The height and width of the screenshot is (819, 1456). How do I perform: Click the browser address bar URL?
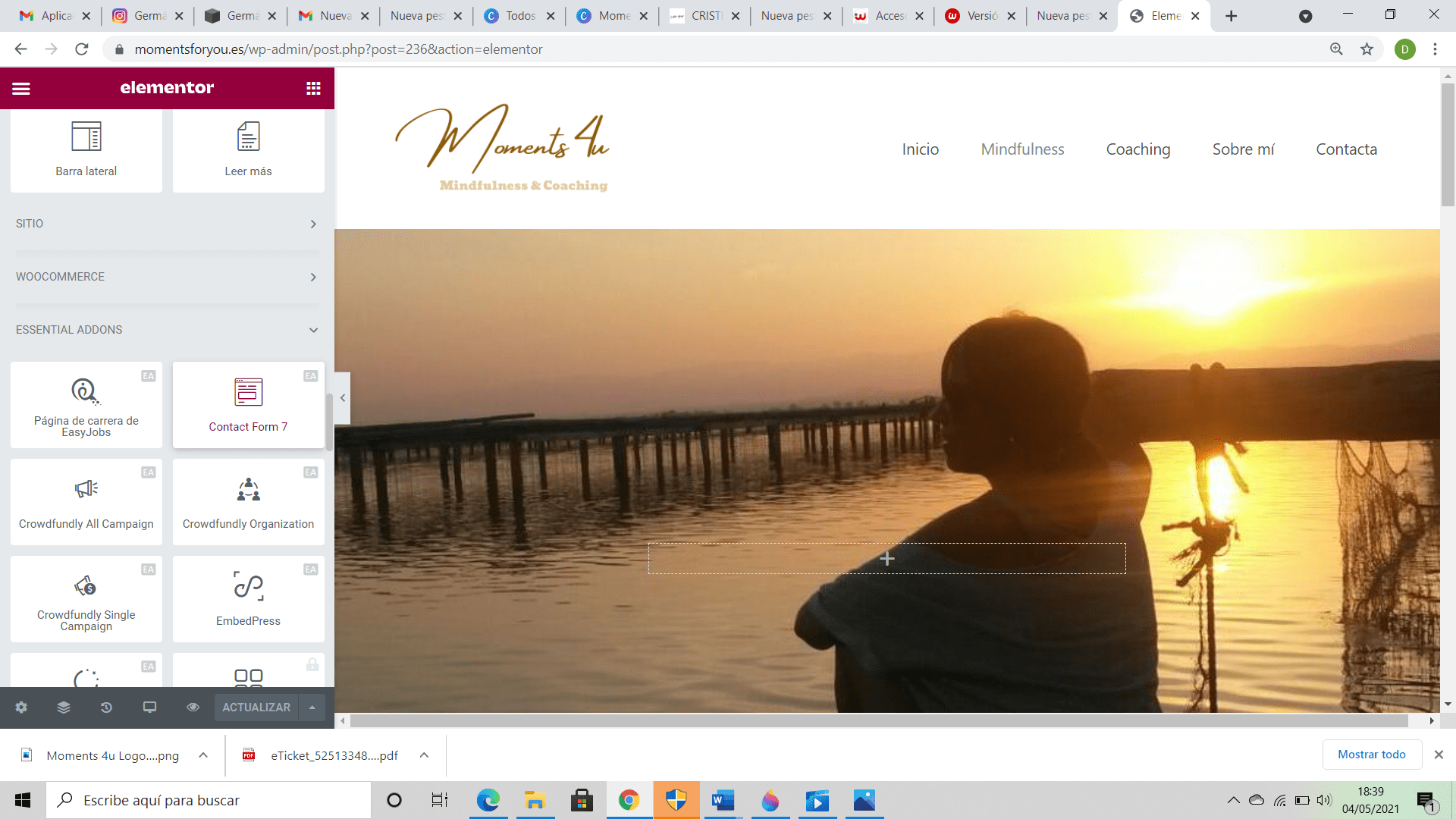pyautogui.click(x=338, y=49)
